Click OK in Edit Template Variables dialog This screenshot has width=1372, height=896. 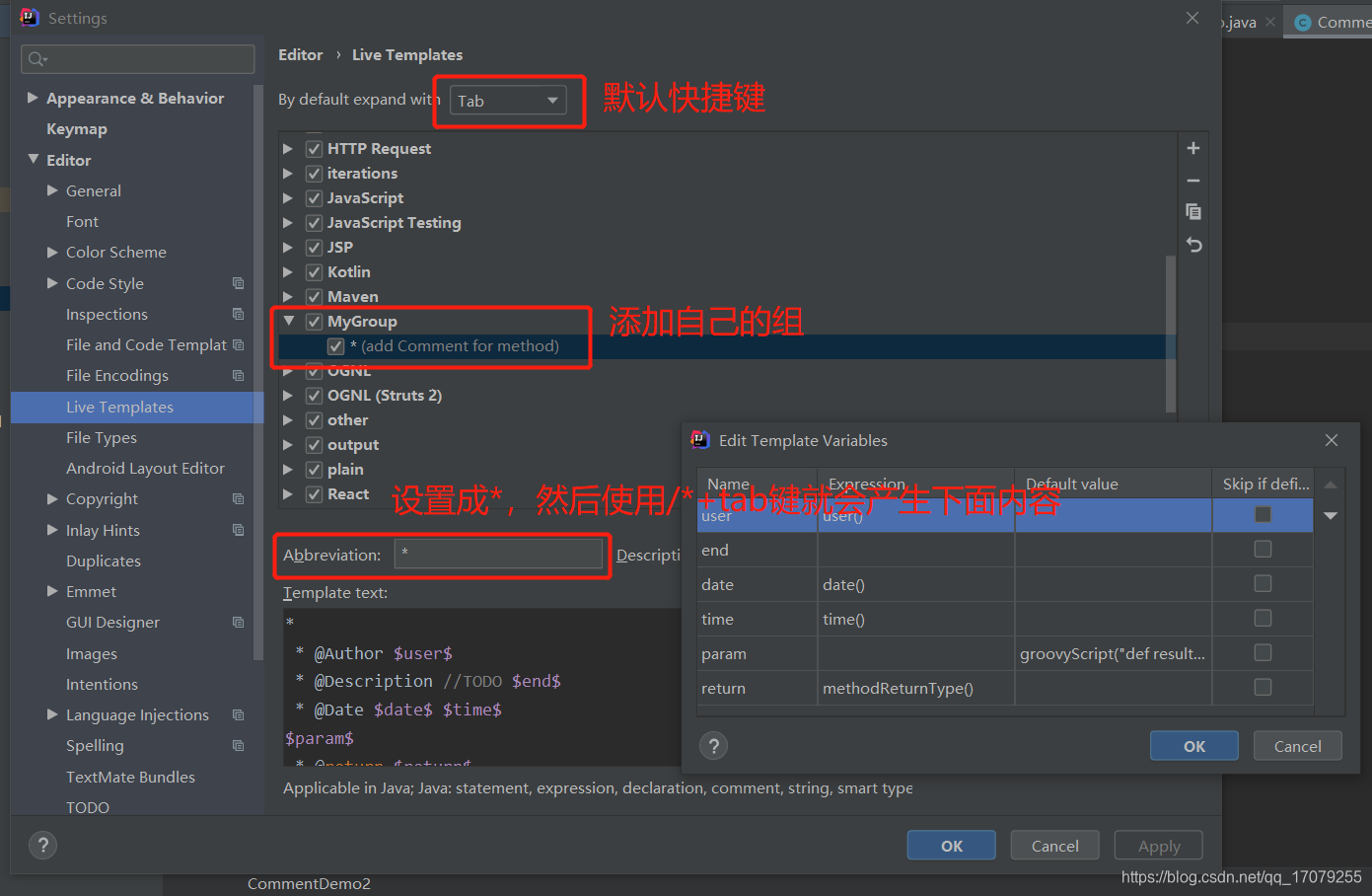click(1193, 746)
